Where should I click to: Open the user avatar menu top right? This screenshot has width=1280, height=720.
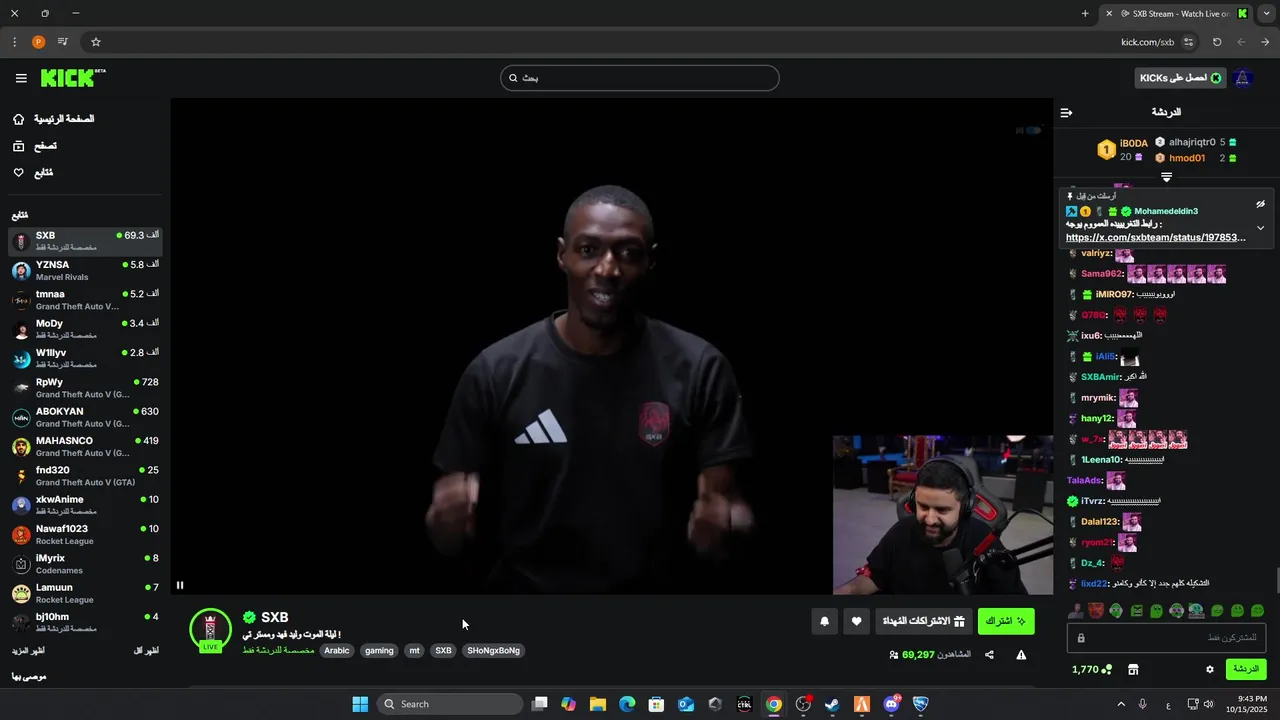pos(1243,78)
